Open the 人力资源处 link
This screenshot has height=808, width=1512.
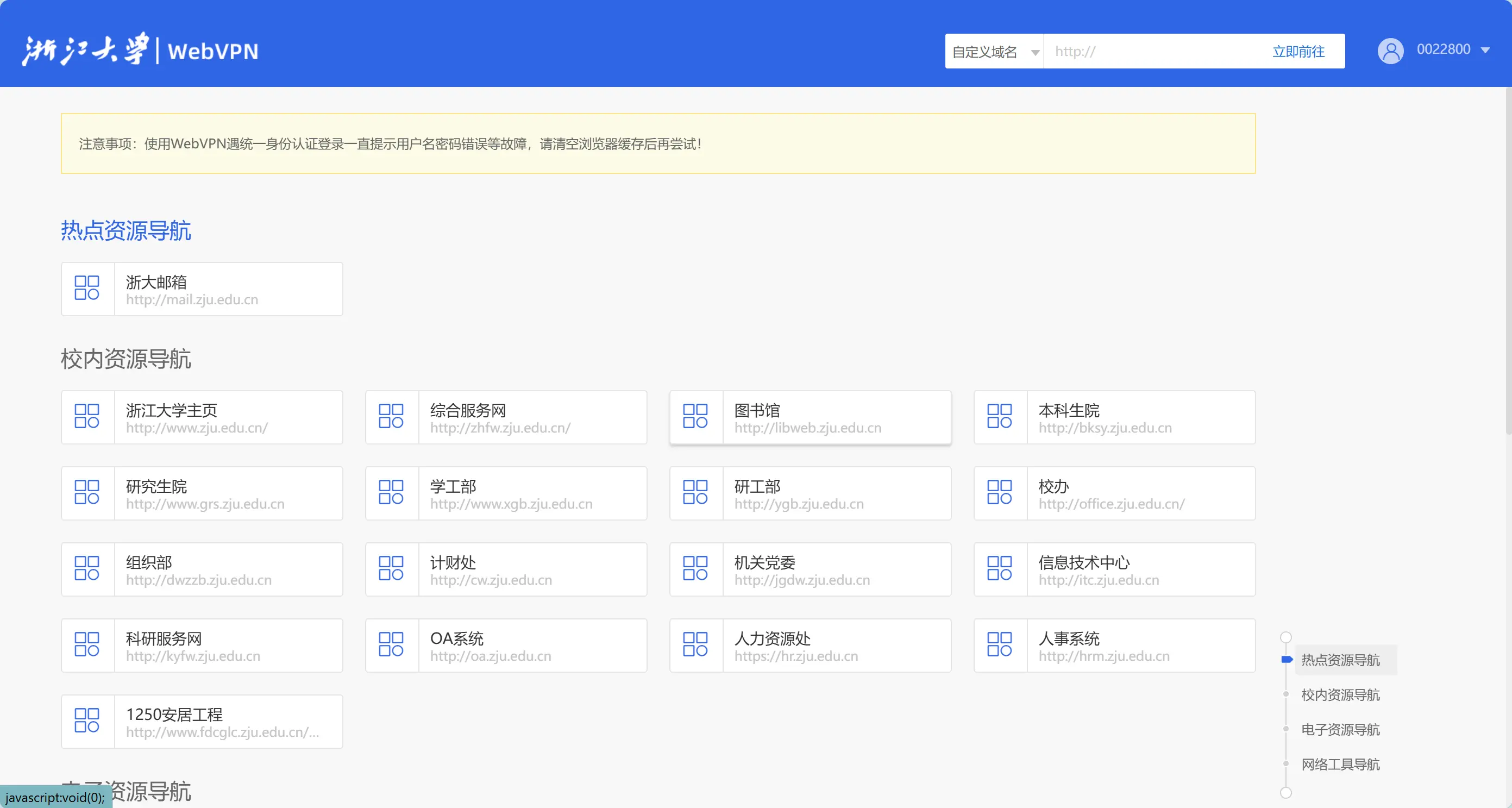810,646
